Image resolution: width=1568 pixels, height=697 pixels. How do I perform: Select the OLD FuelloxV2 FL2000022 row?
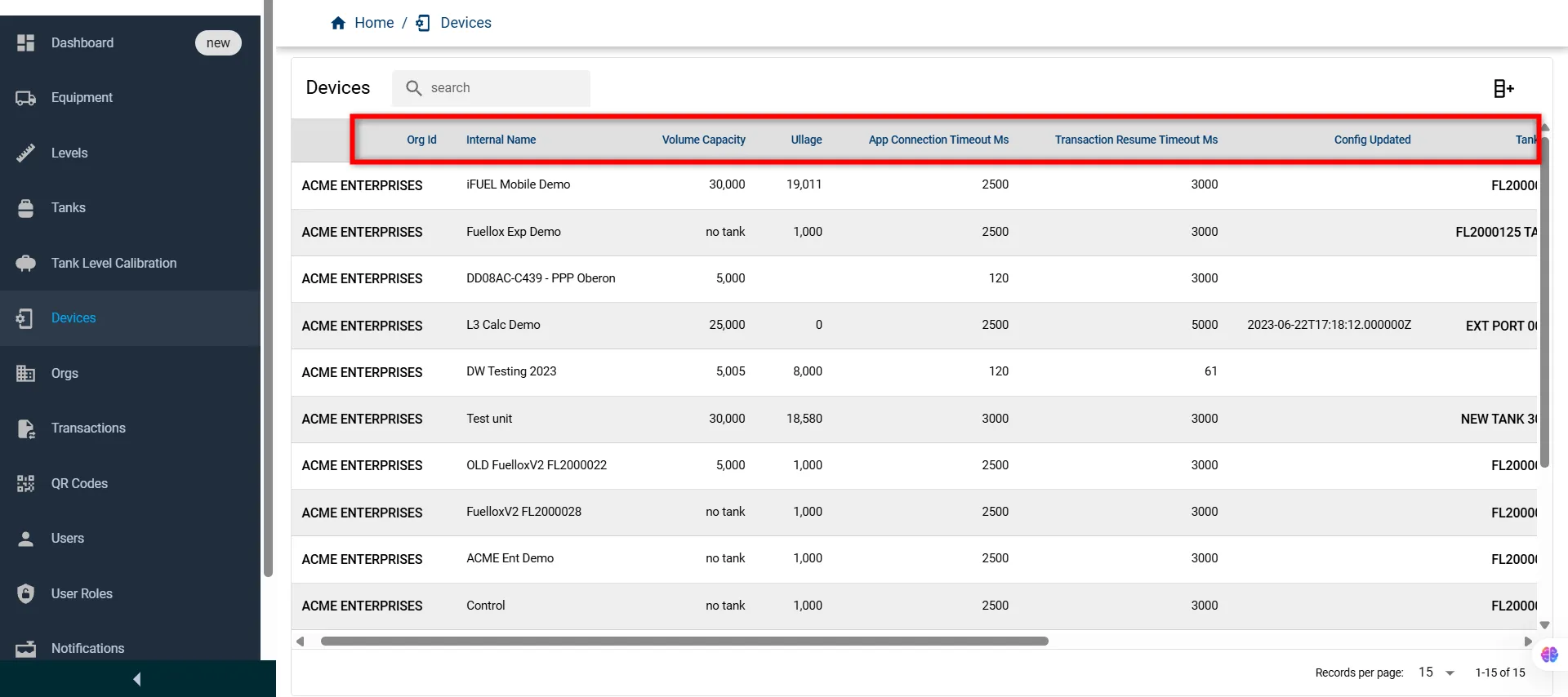914,465
